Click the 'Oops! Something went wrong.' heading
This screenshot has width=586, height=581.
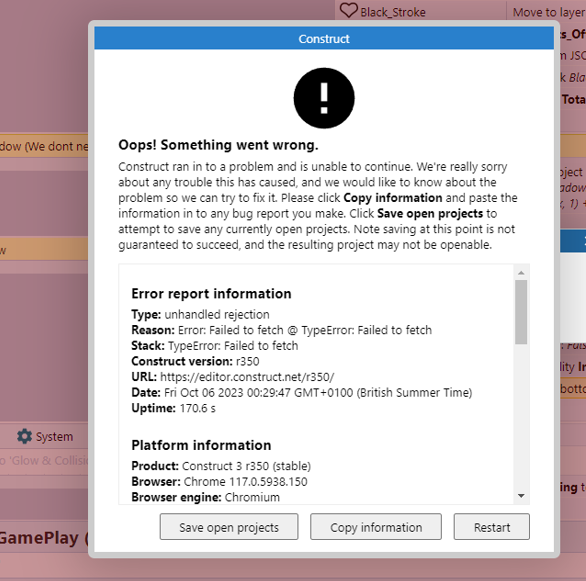click(x=218, y=145)
